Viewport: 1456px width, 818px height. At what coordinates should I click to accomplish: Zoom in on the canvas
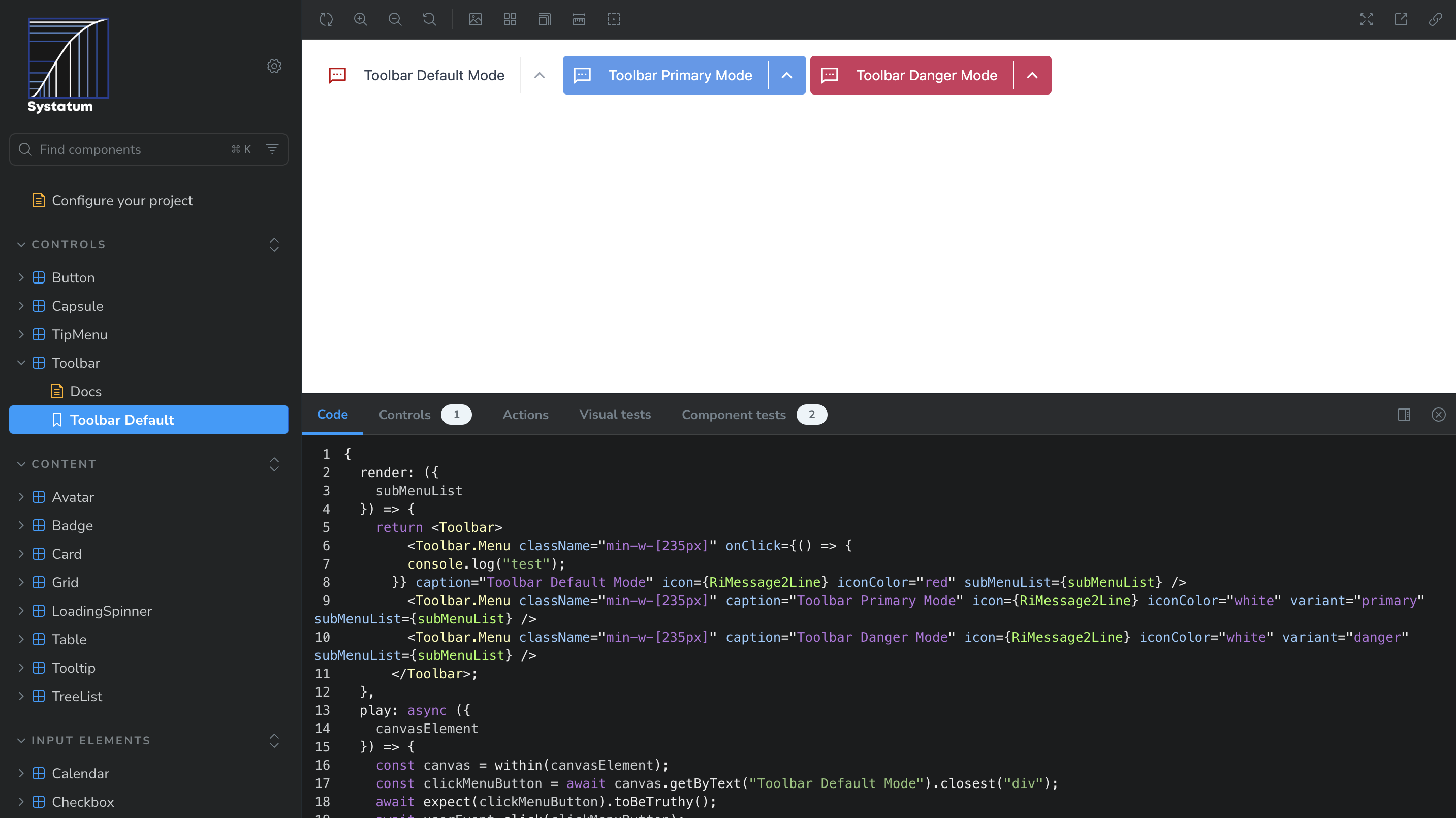pos(361,20)
